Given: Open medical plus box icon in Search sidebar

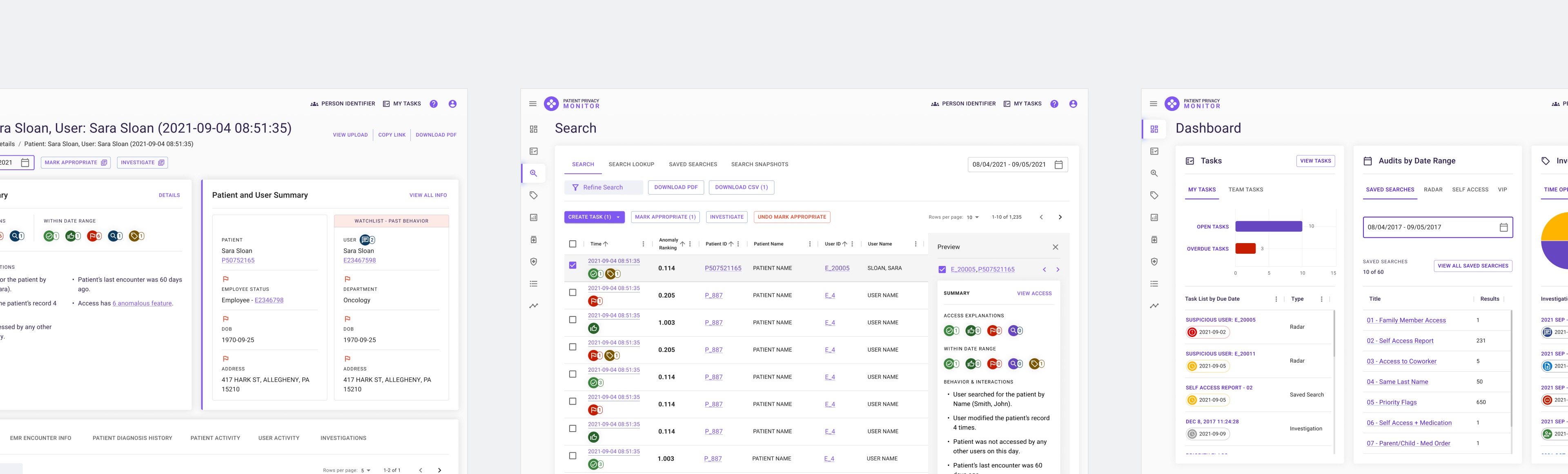Looking at the screenshot, I should coord(534,239).
